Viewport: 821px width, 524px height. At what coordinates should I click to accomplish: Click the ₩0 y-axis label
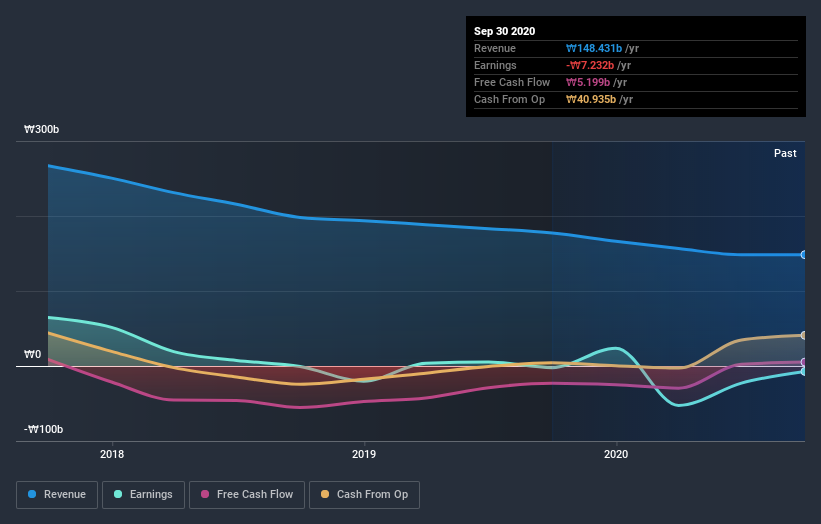coord(32,354)
